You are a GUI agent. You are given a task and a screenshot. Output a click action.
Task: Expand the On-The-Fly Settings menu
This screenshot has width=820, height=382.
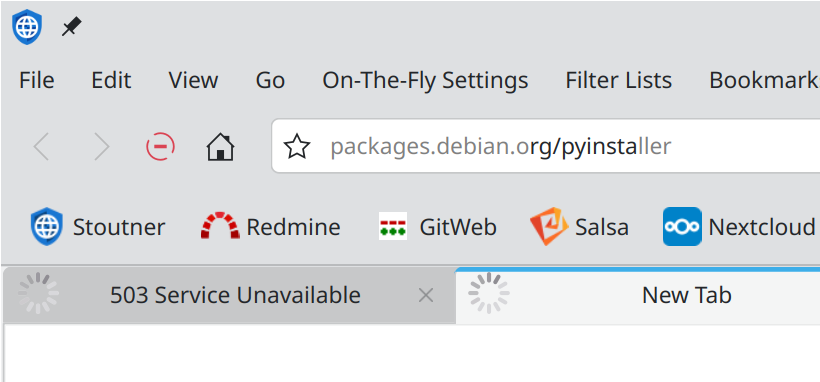[x=425, y=81]
